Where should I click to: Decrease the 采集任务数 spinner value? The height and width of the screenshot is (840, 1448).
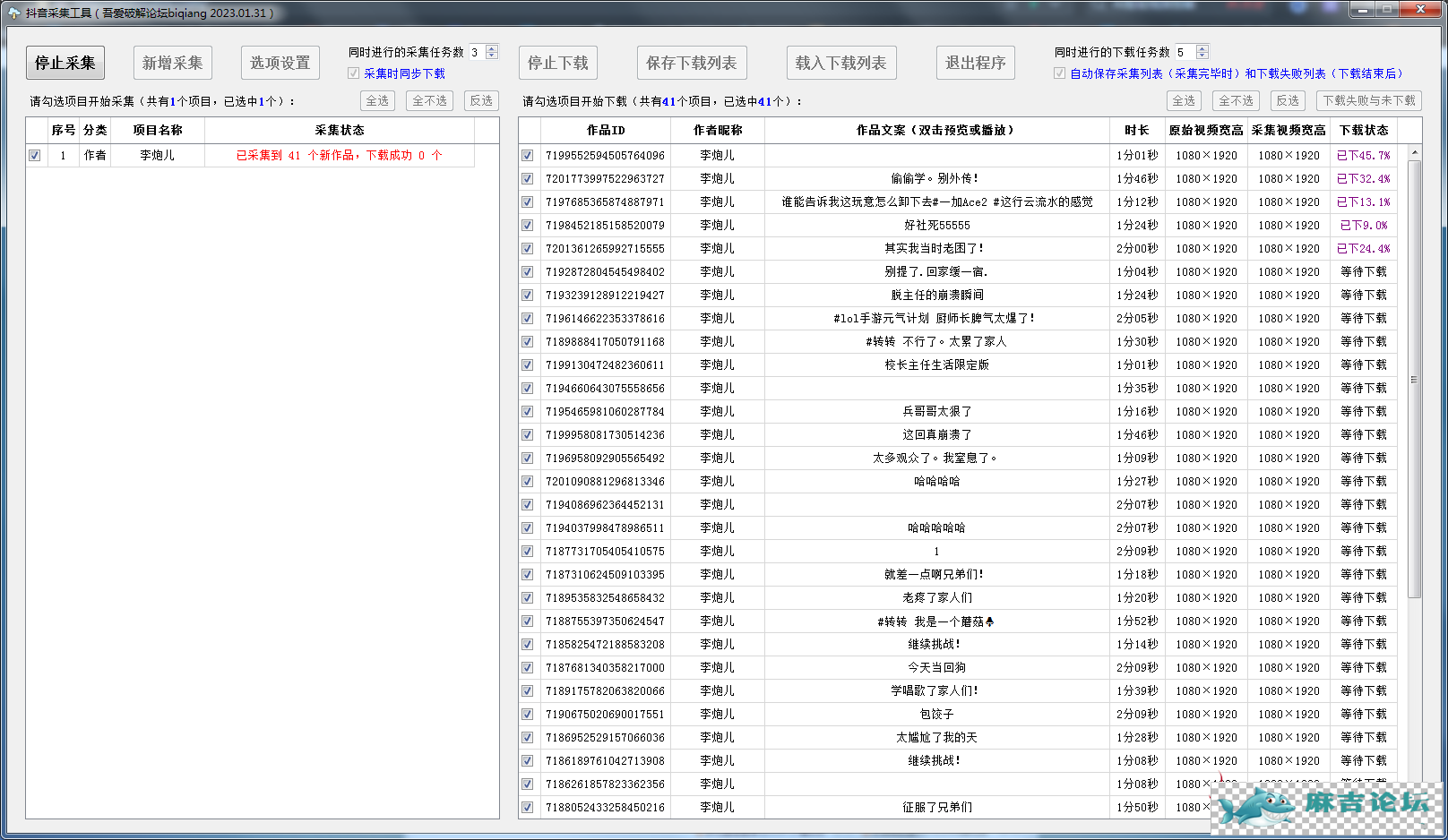(x=492, y=56)
